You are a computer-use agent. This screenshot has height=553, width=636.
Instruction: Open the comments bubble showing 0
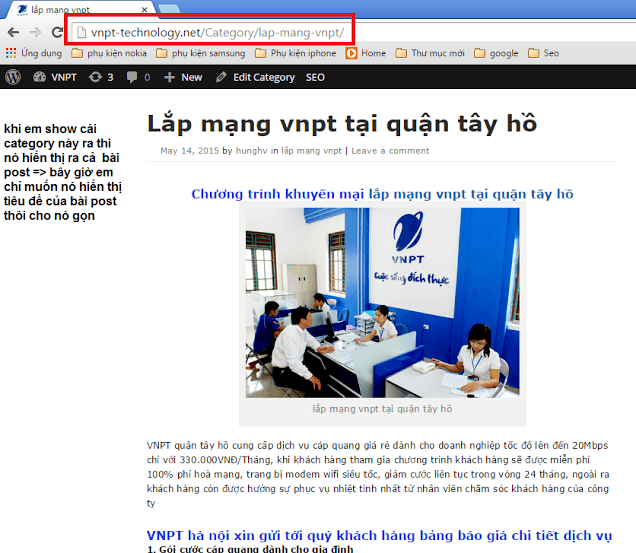[x=138, y=77]
